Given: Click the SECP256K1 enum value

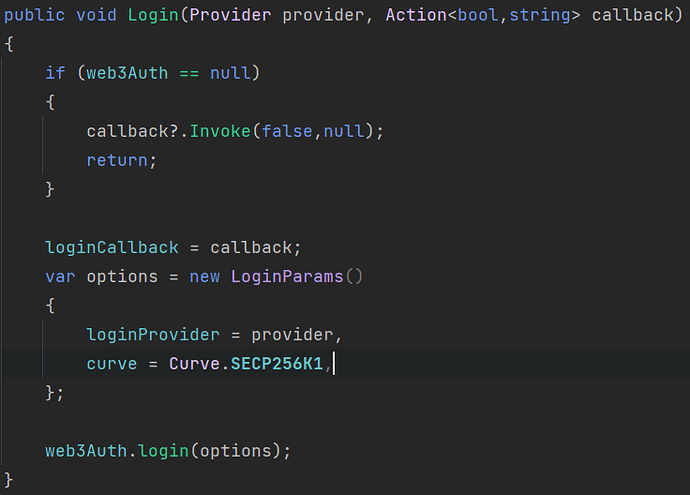Looking at the screenshot, I should 277,363.
